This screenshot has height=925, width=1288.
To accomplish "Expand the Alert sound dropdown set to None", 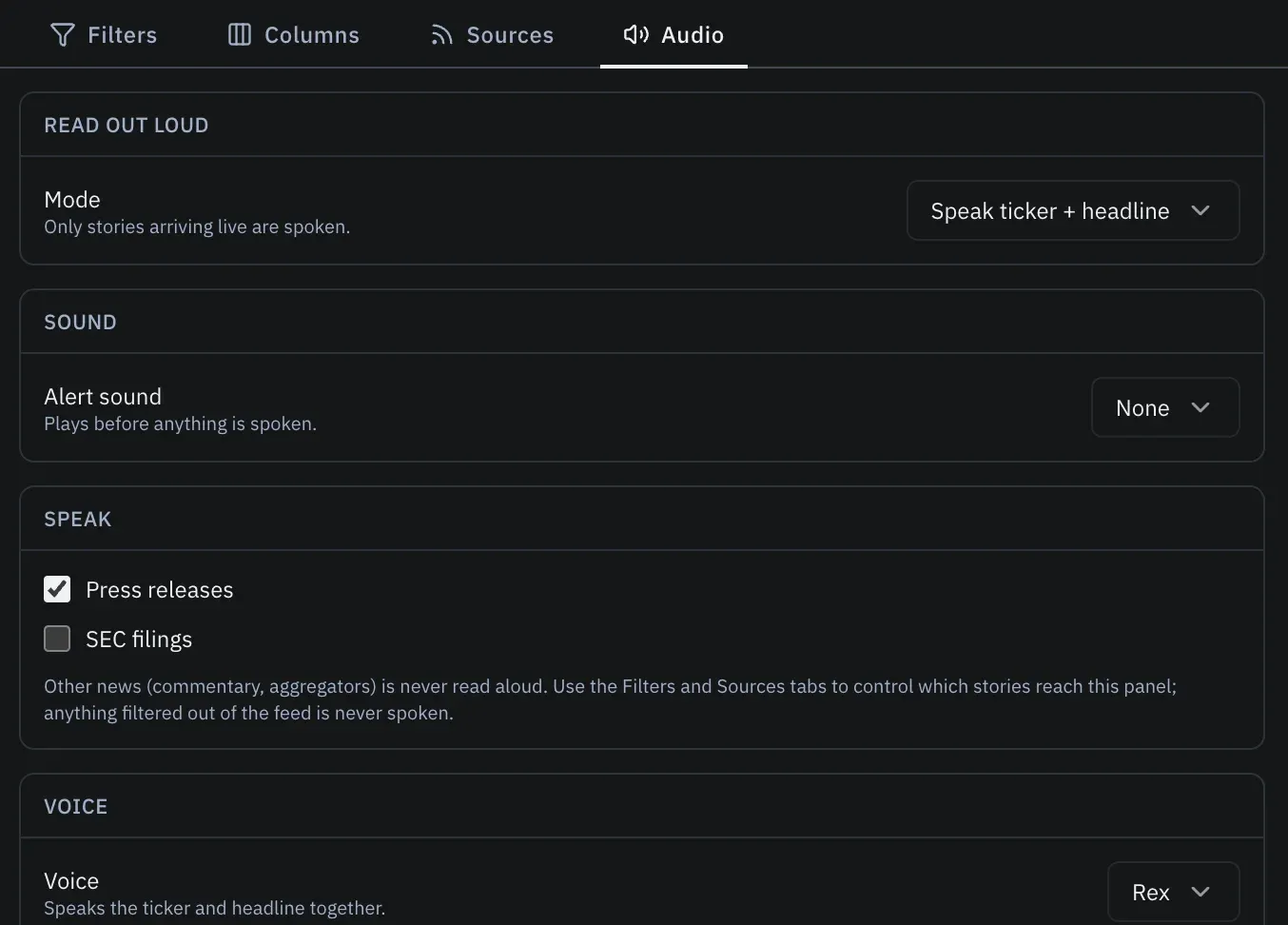I will (x=1165, y=407).
